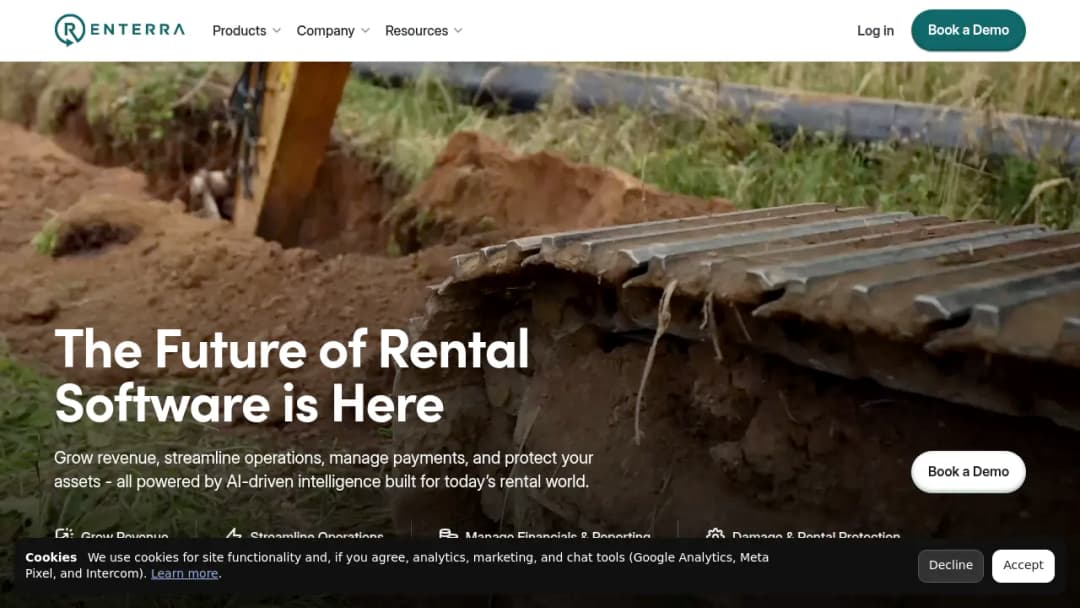Open the cookie Learn more link
Screen dimensions: 1080x608
click(x=185, y=574)
